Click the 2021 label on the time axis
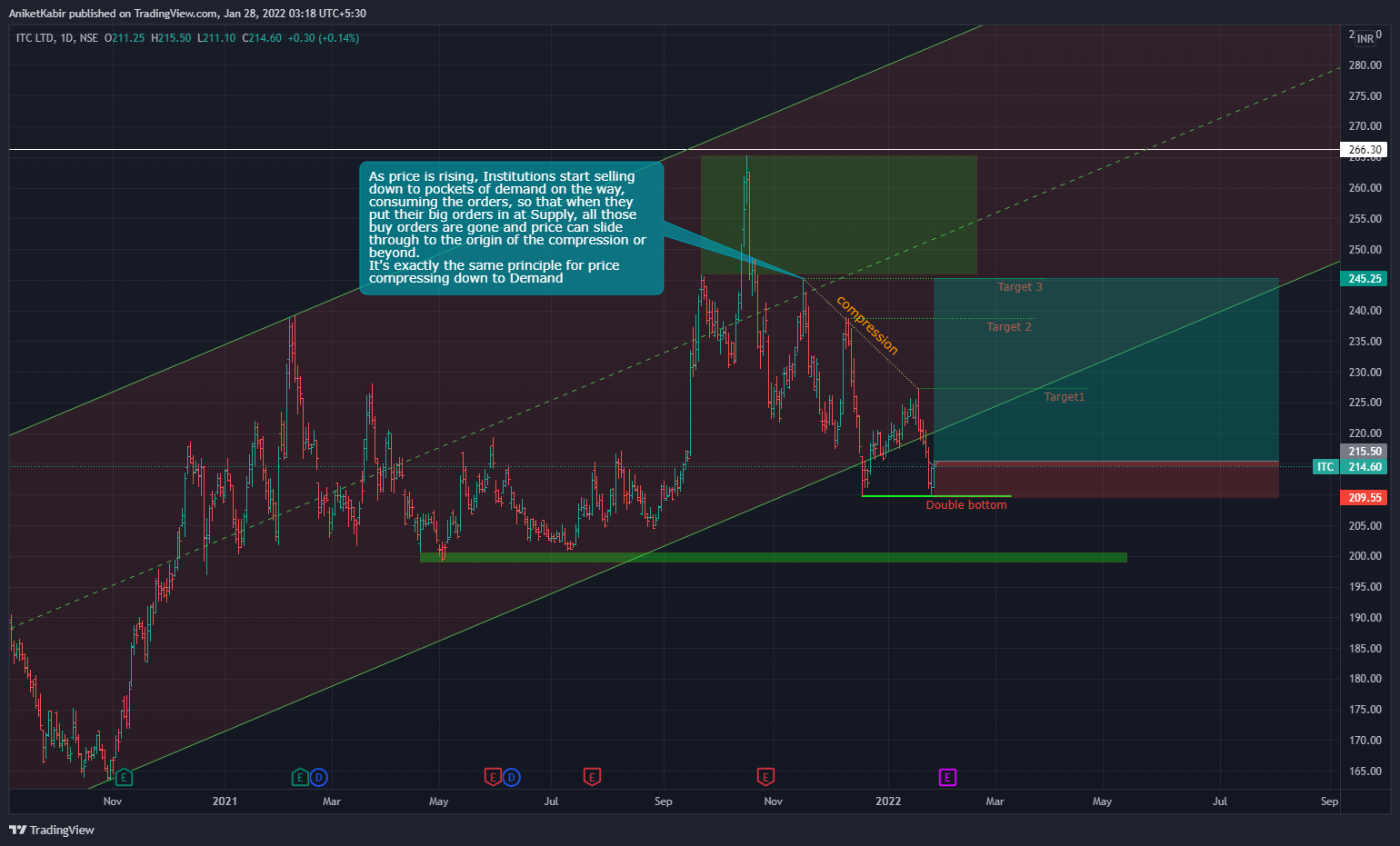This screenshot has width=1400, height=846. click(x=225, y=801)
